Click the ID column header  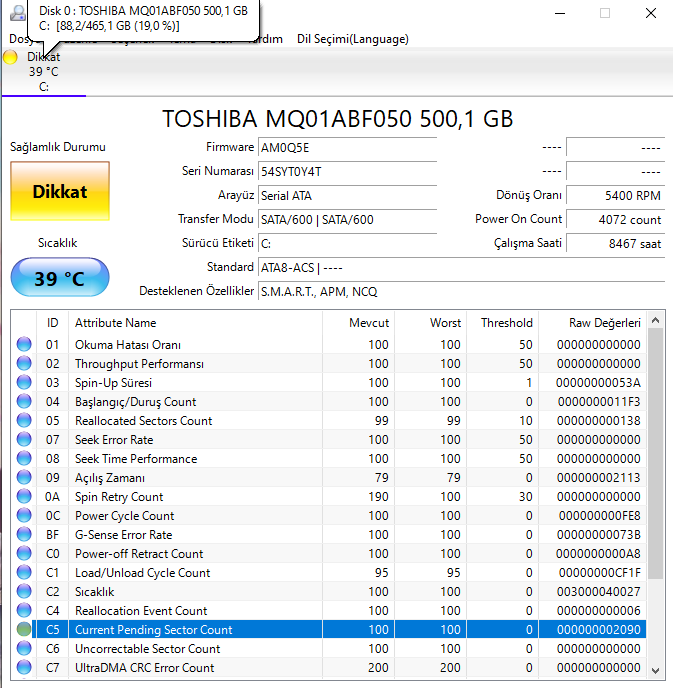(x=52, y=323)
